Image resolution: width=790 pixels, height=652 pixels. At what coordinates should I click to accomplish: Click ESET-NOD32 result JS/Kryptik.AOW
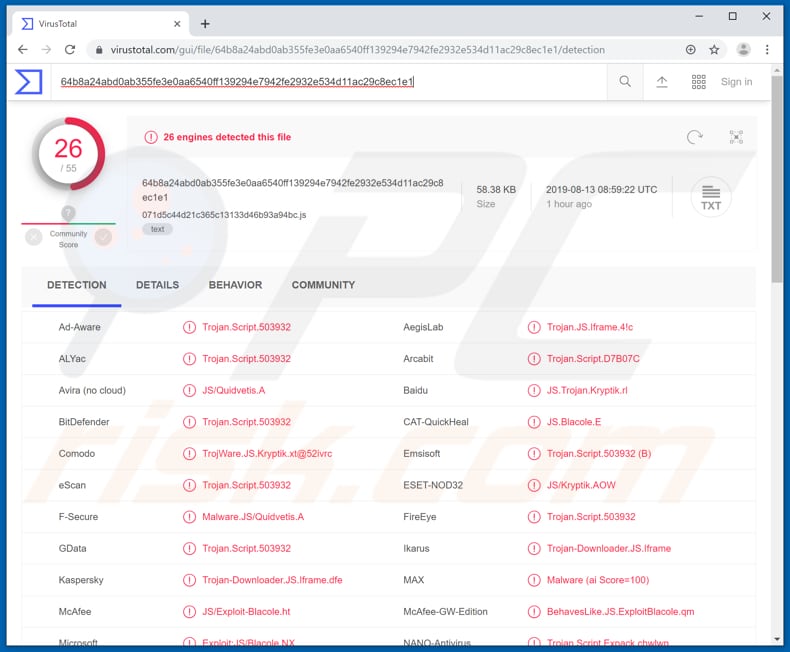point(581,485)
